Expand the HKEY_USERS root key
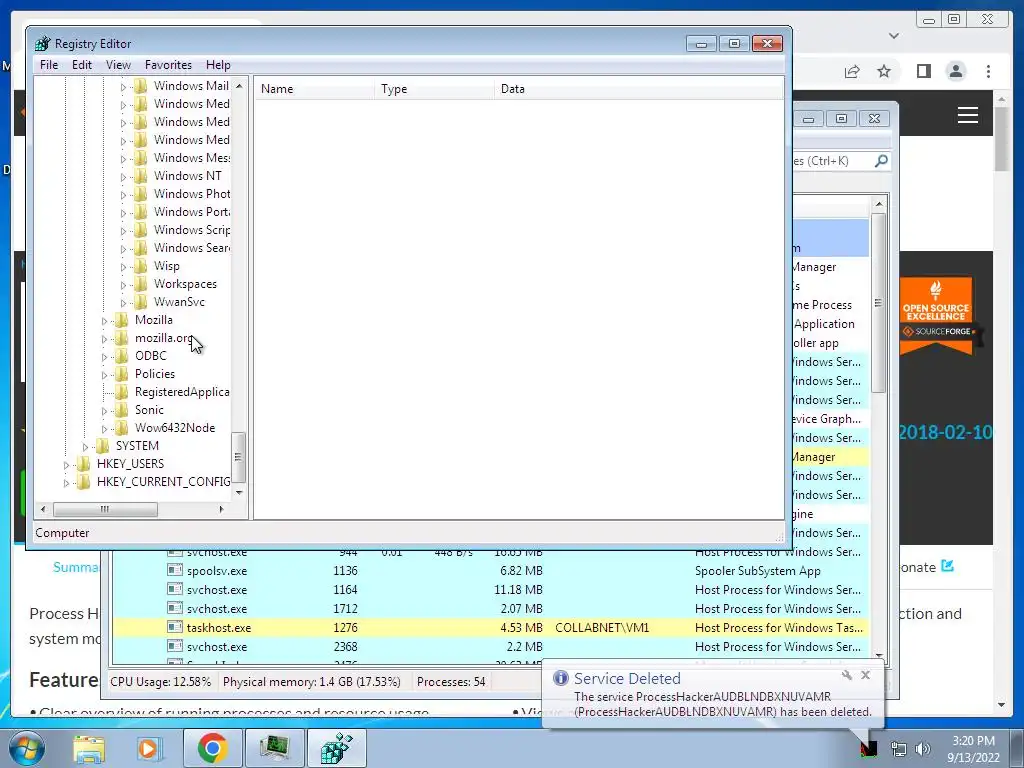The image size is (1024, 768). 66,465
